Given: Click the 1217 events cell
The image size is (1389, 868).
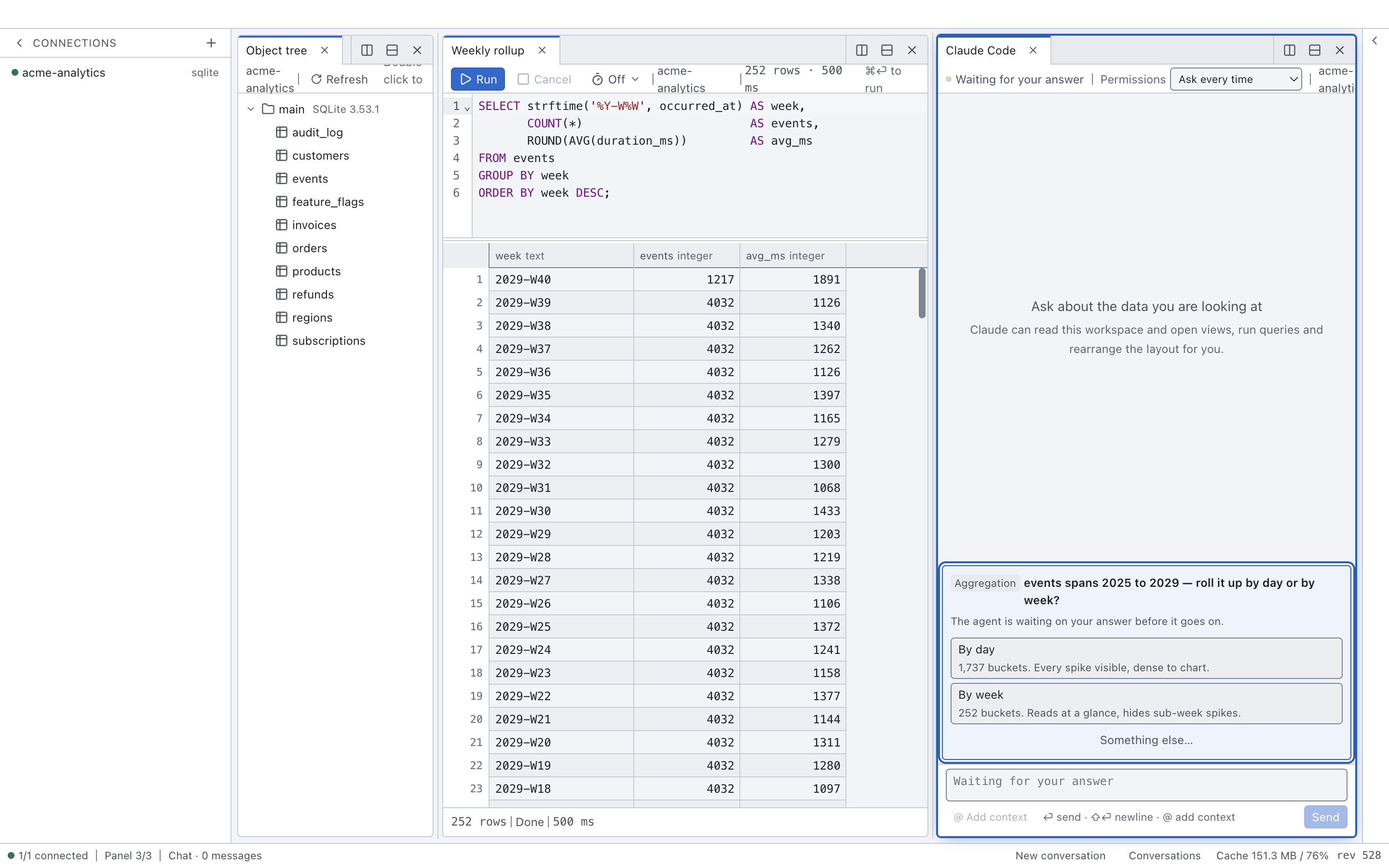Looking at the screenshot, I should coord(686,280).
